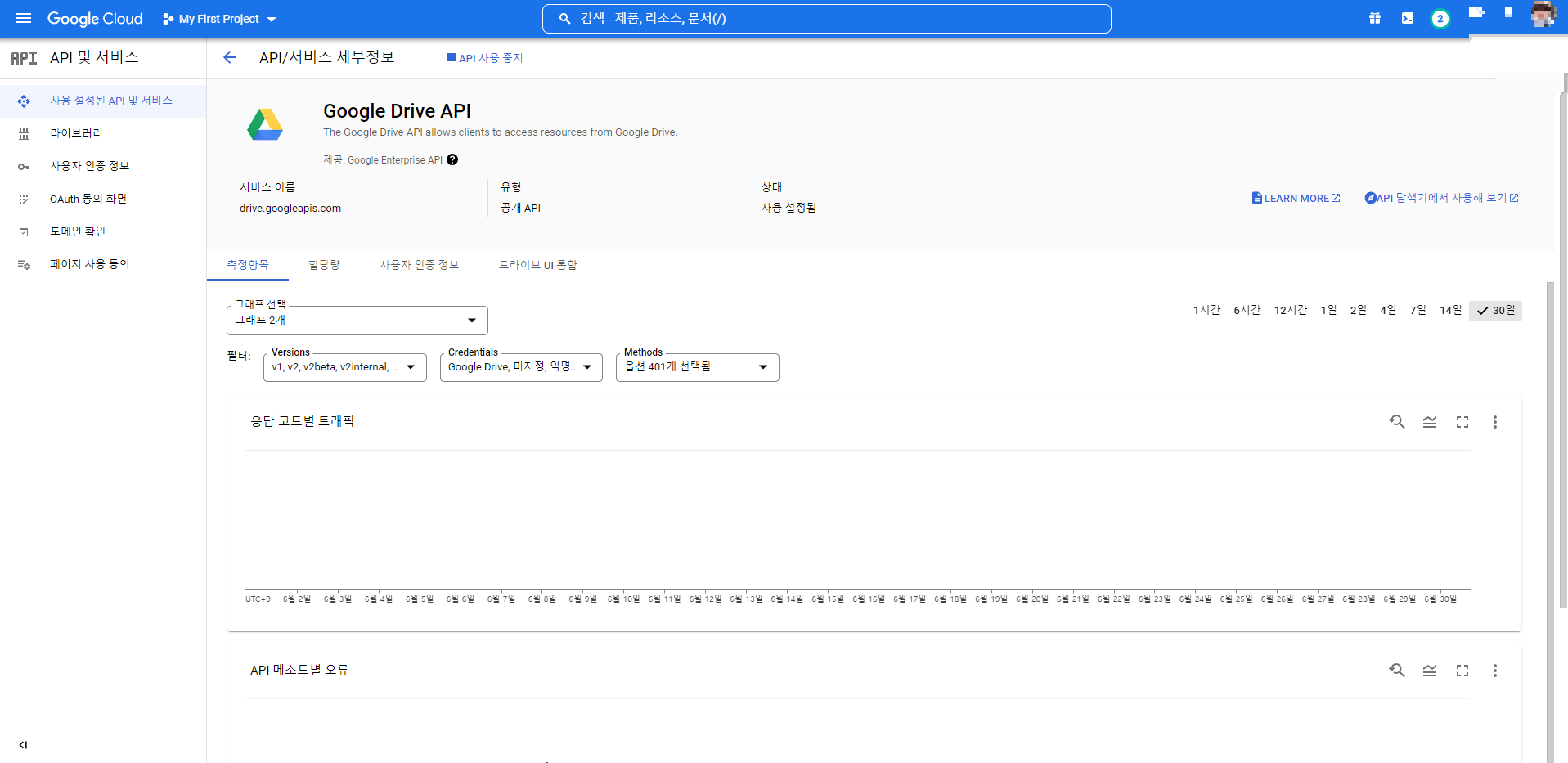Image resolution: width=1568 pixels, height=763 pixels.
Task: Select the 30일 time range
Action: click(1495, 311)
